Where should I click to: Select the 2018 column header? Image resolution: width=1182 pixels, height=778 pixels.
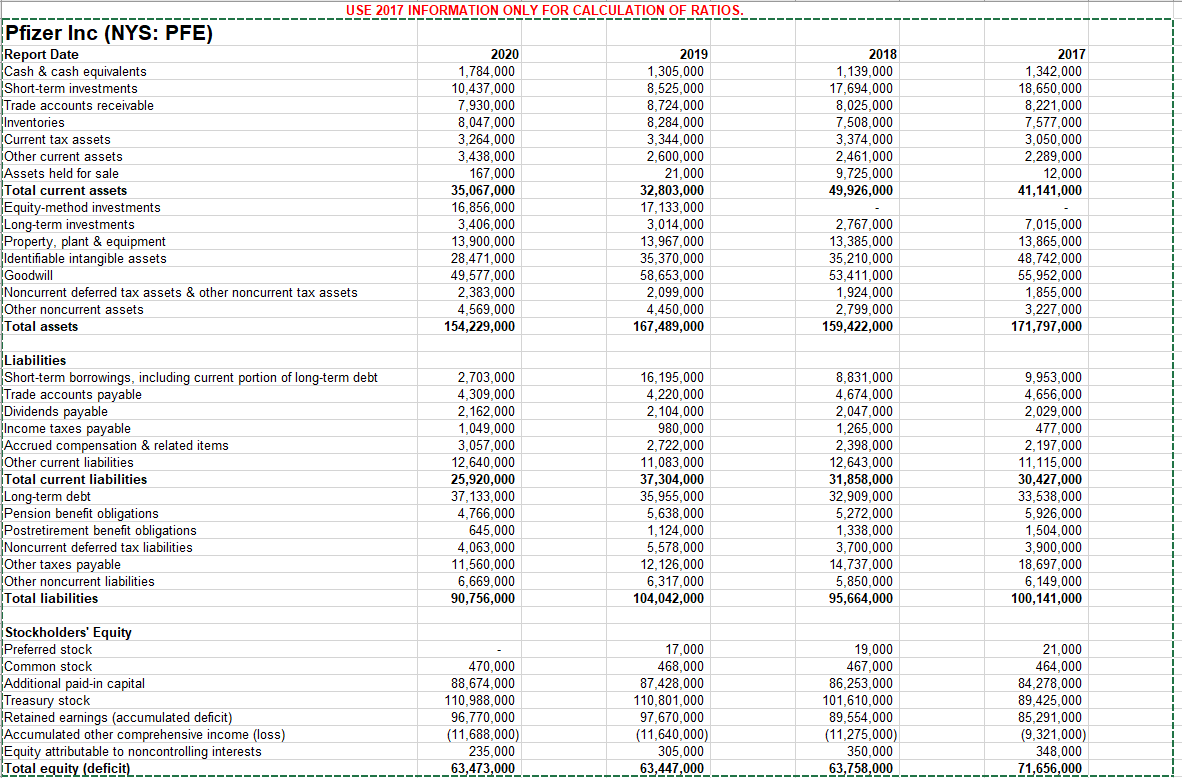tap(883, 54)
